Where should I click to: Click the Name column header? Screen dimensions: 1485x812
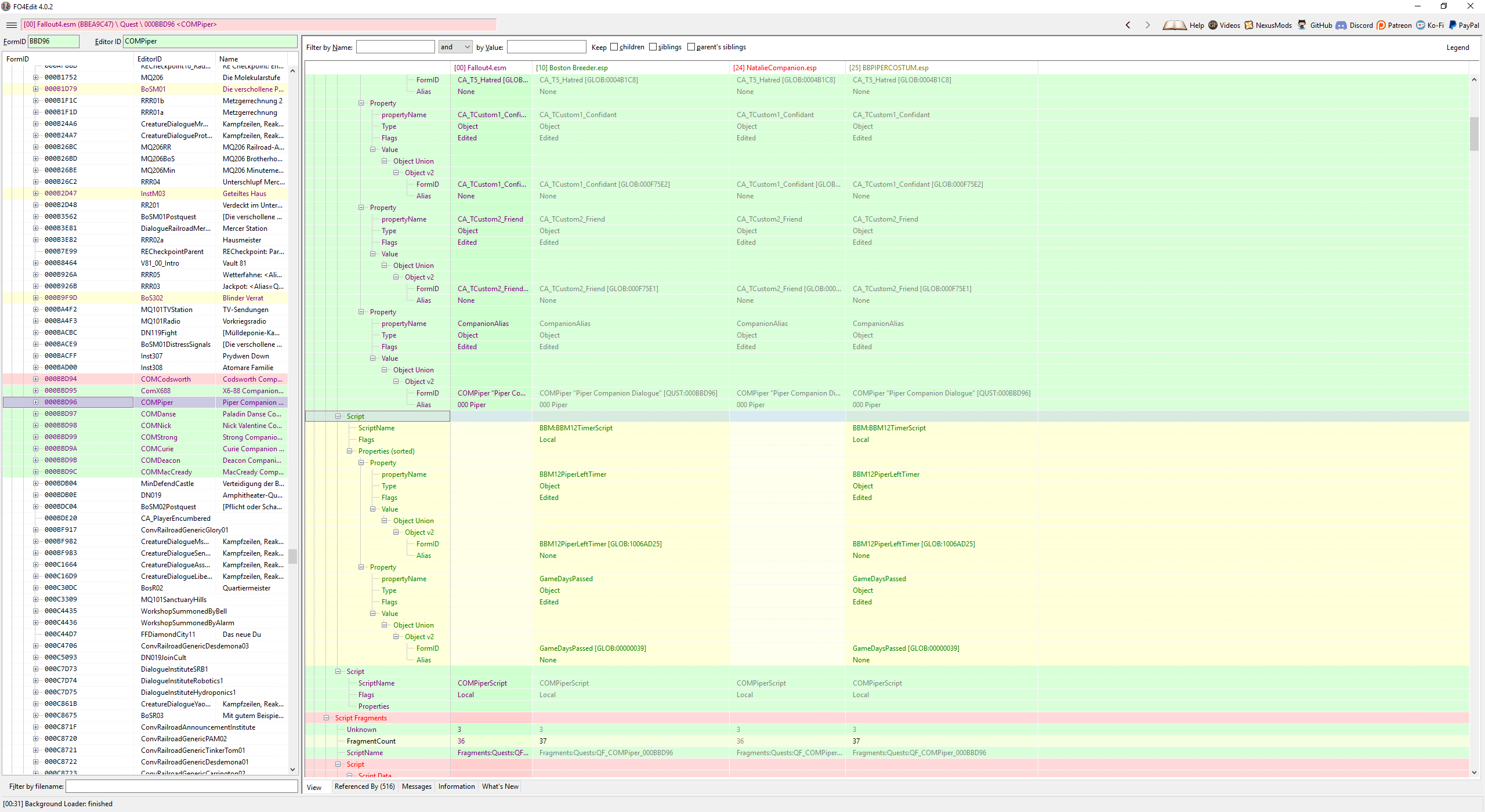[x=252, y=59]
